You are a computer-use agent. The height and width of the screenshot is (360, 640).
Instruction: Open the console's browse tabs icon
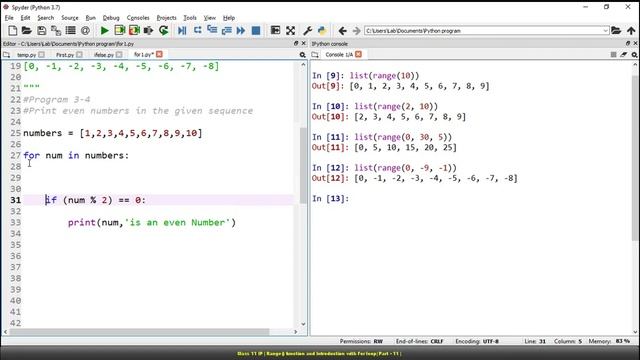[315, 54]
